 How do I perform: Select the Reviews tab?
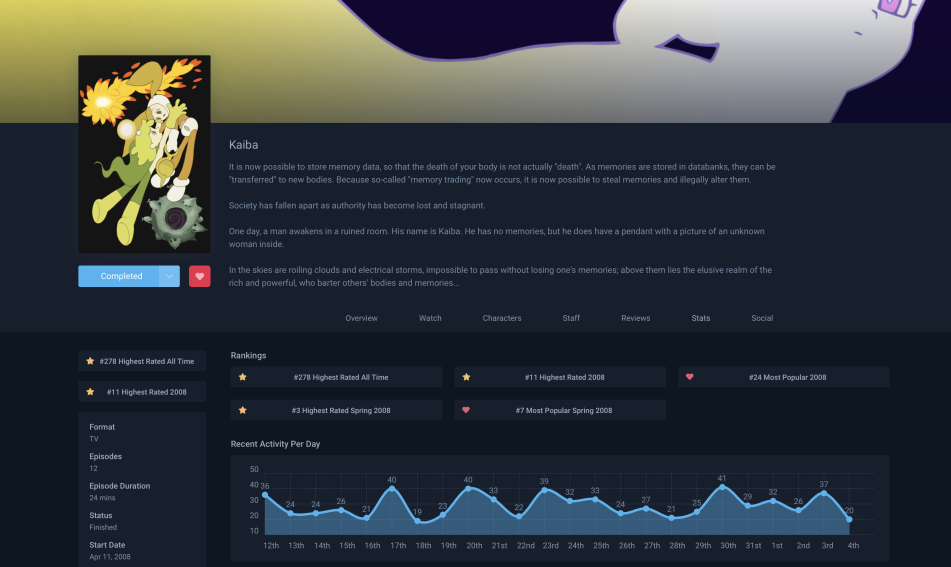coord(636,318)
